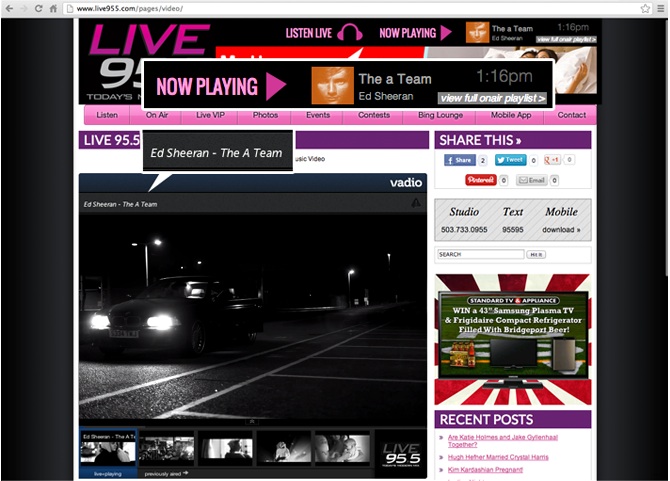Click the Mobile download link

click(561, 230)
